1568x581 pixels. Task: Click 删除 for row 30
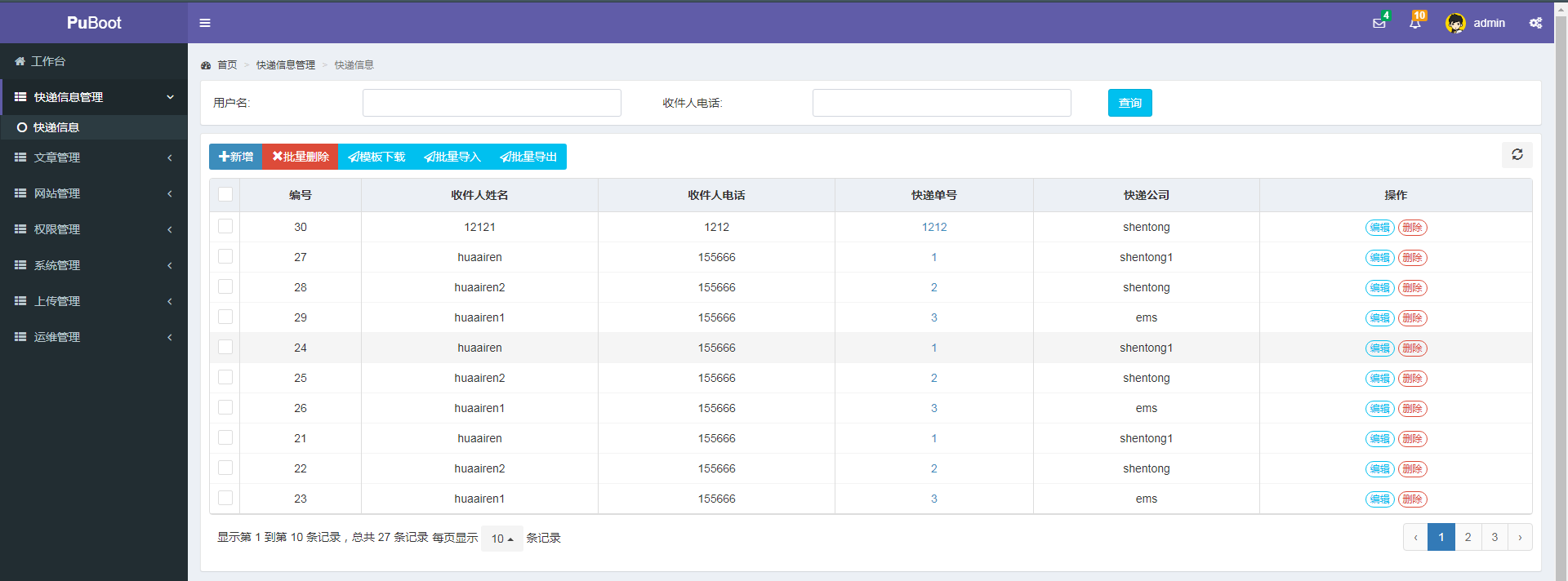[x=1413, y=228]
